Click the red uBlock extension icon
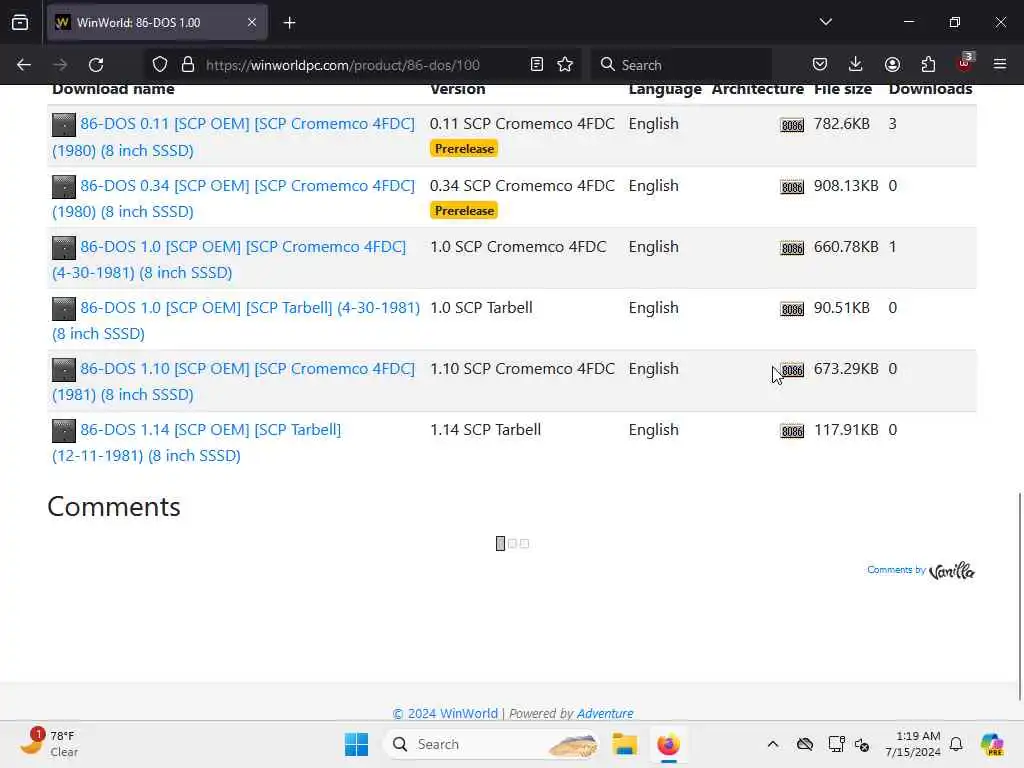The width and height of the screenshot is (1024, 768). 965,63
